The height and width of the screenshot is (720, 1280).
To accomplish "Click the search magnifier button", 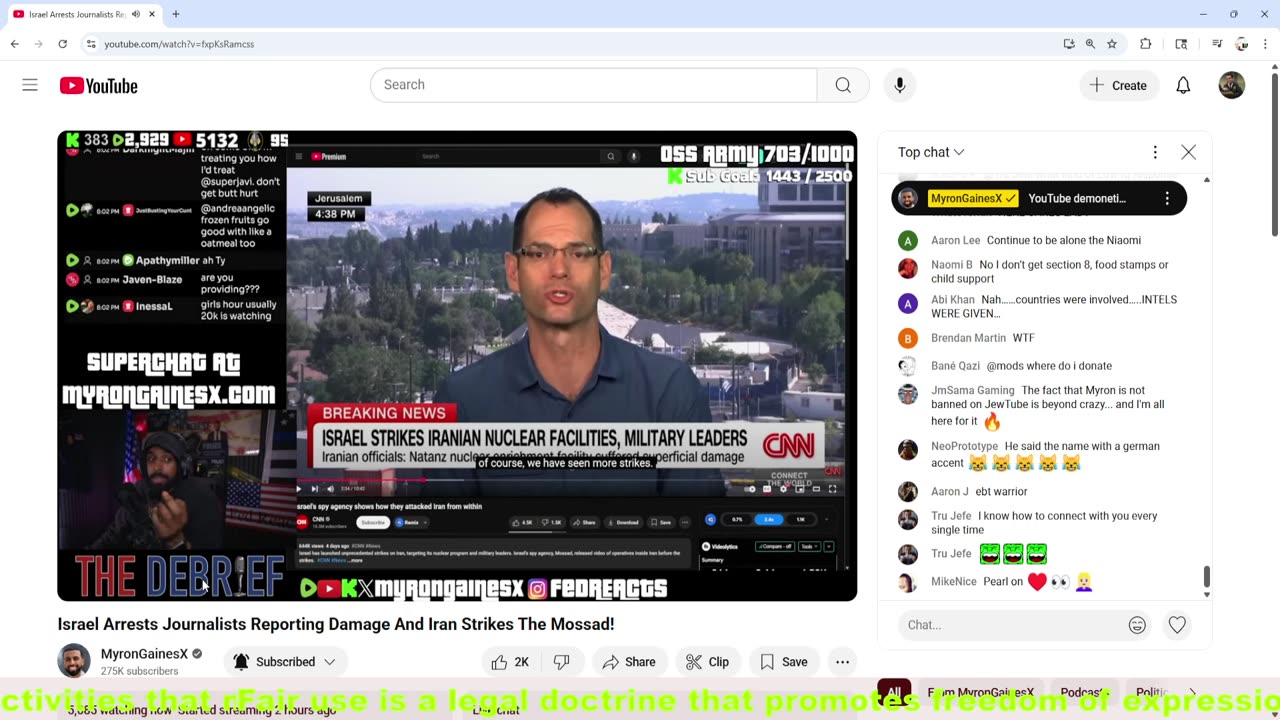I will click(843, 85).
